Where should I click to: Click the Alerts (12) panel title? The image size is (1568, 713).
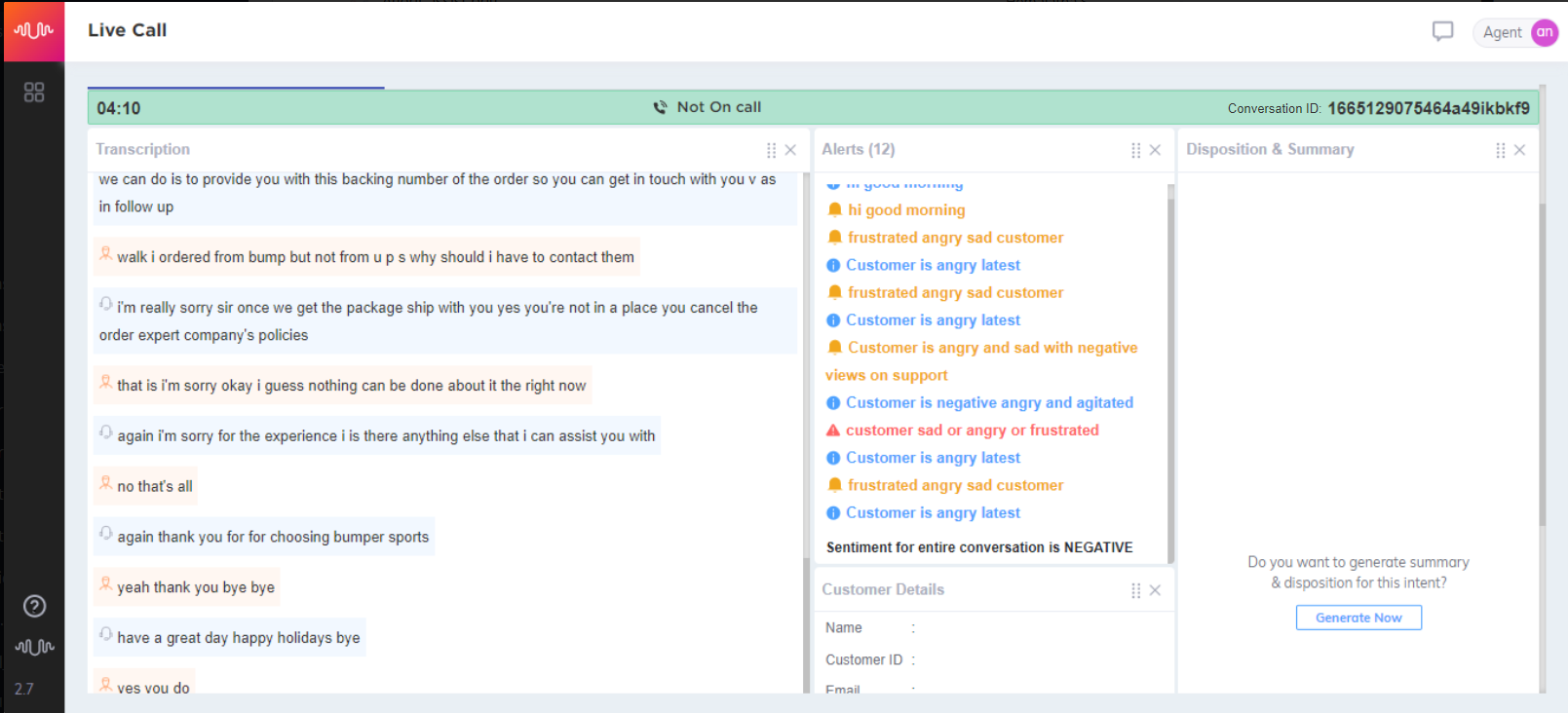(858, 149)
